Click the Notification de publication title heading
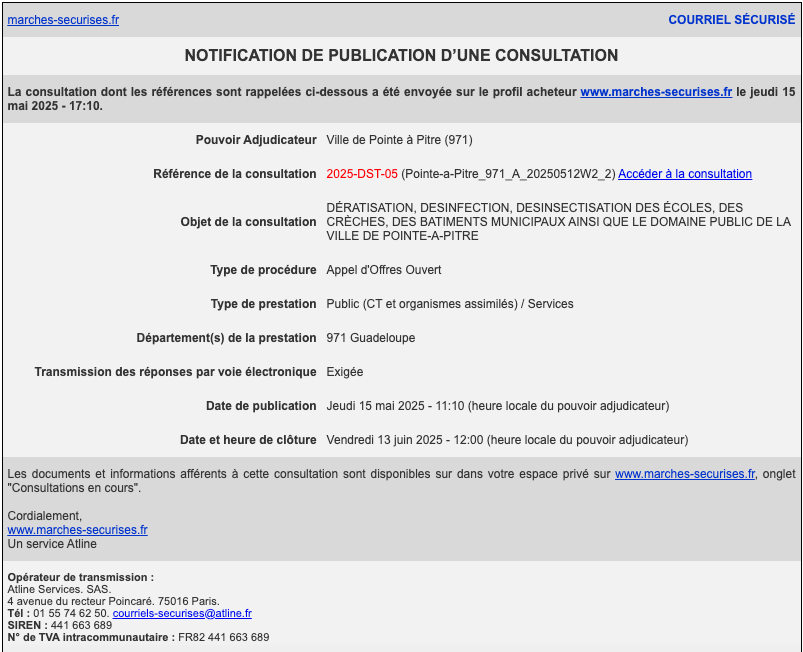 tap(401, 56)
